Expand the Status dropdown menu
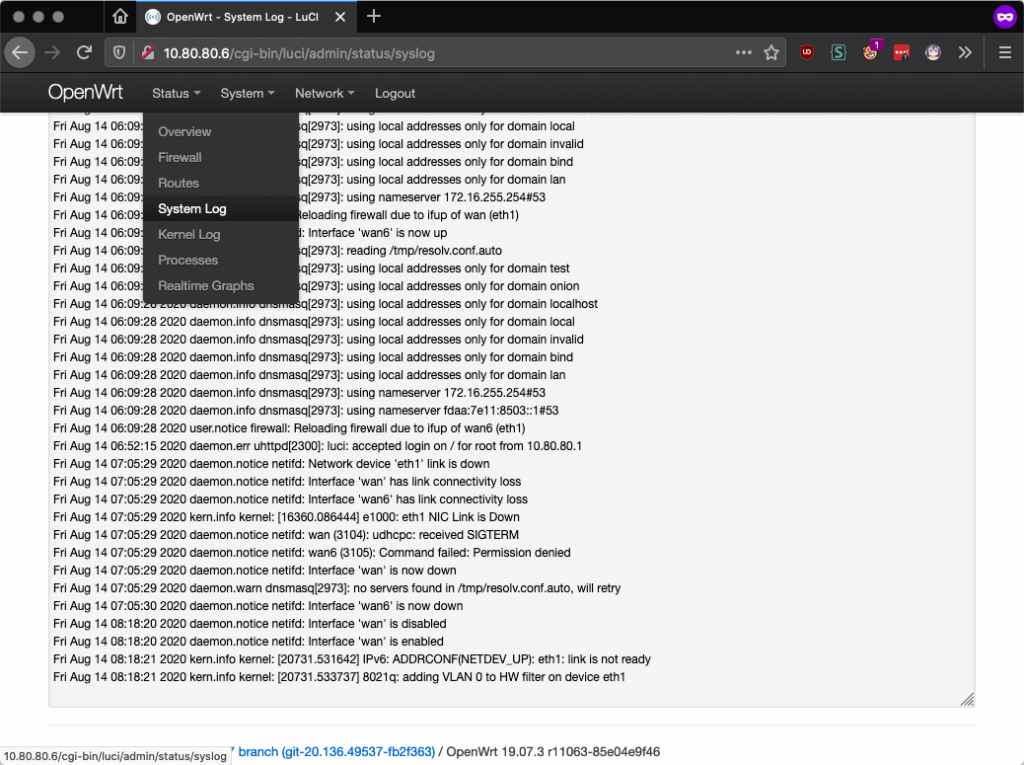The width and height of the screenshot is (1024, 765). (176, 93)
